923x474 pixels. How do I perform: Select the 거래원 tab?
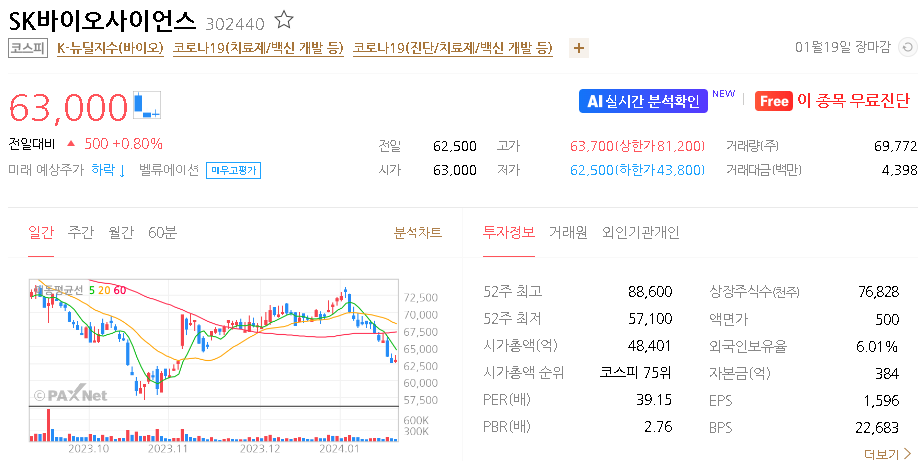point(568,233)
